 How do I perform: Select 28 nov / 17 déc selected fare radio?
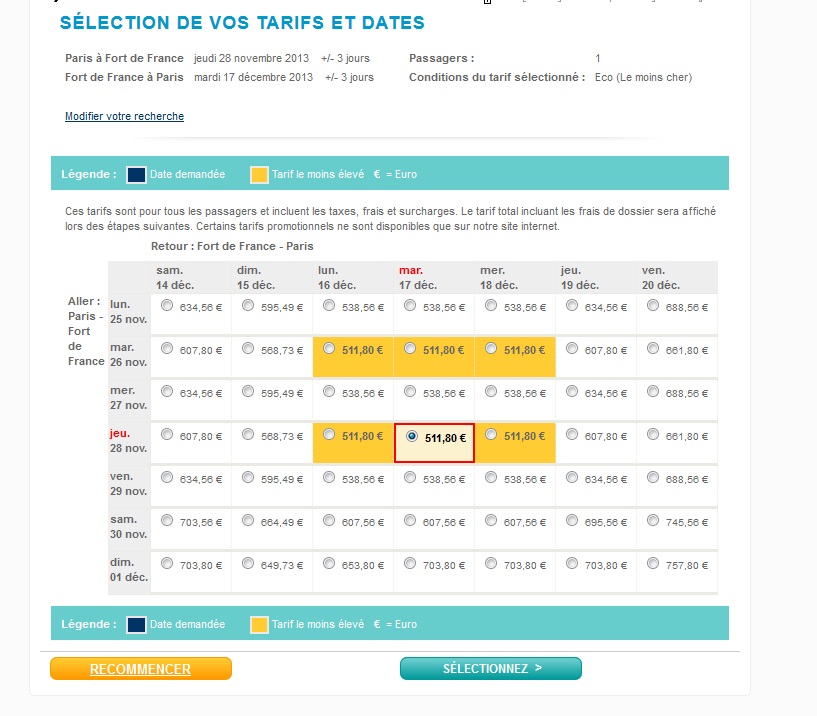coord(412,436)
